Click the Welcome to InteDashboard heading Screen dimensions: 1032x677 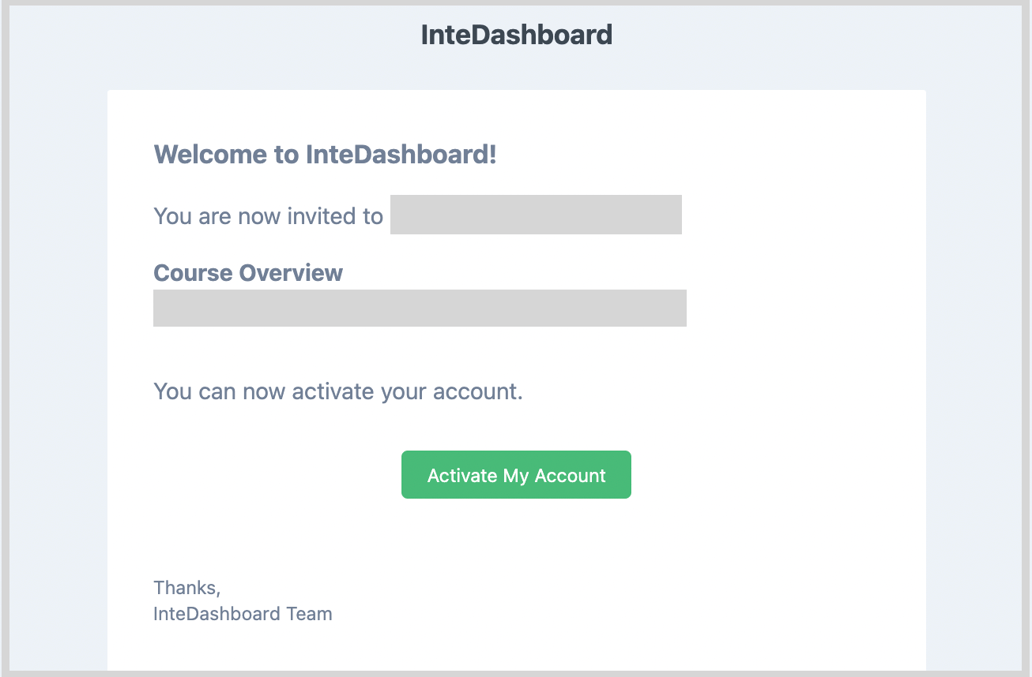[x=325, y=155]
